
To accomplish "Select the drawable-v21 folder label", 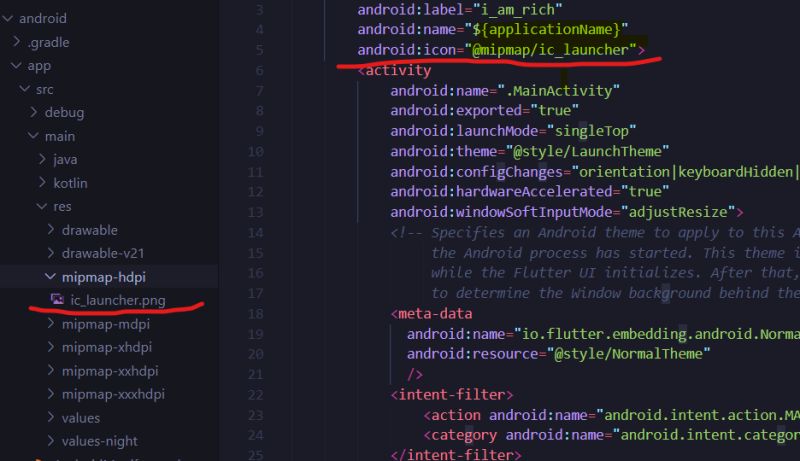I will [103, 253].
